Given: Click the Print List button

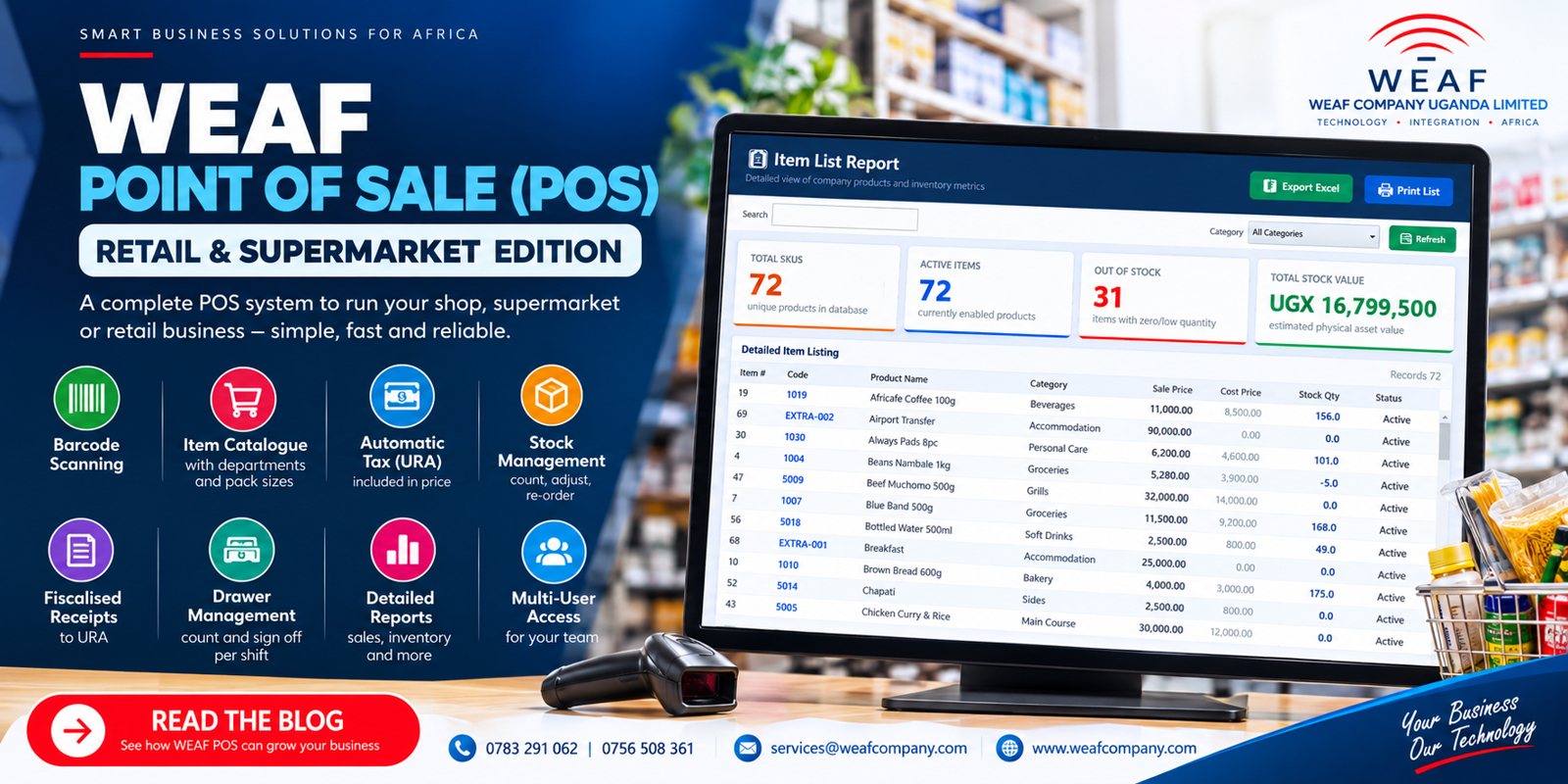Looking at the screenshot, I should [1408, 190].
